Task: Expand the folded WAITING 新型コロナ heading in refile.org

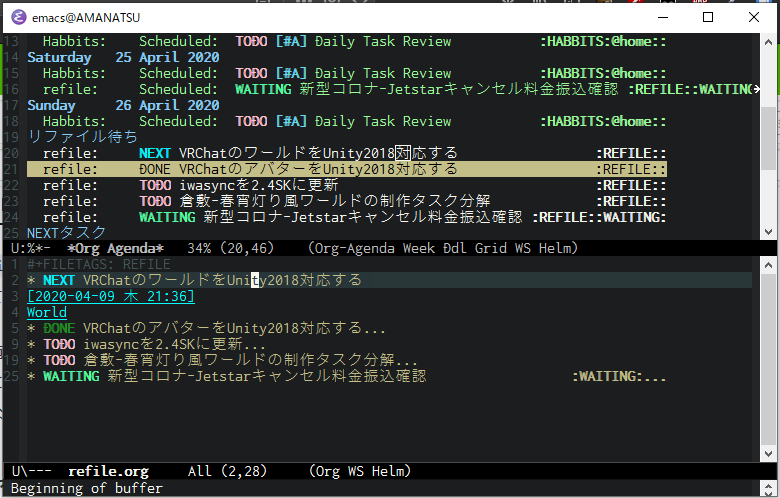Action: tap(347, 376)
